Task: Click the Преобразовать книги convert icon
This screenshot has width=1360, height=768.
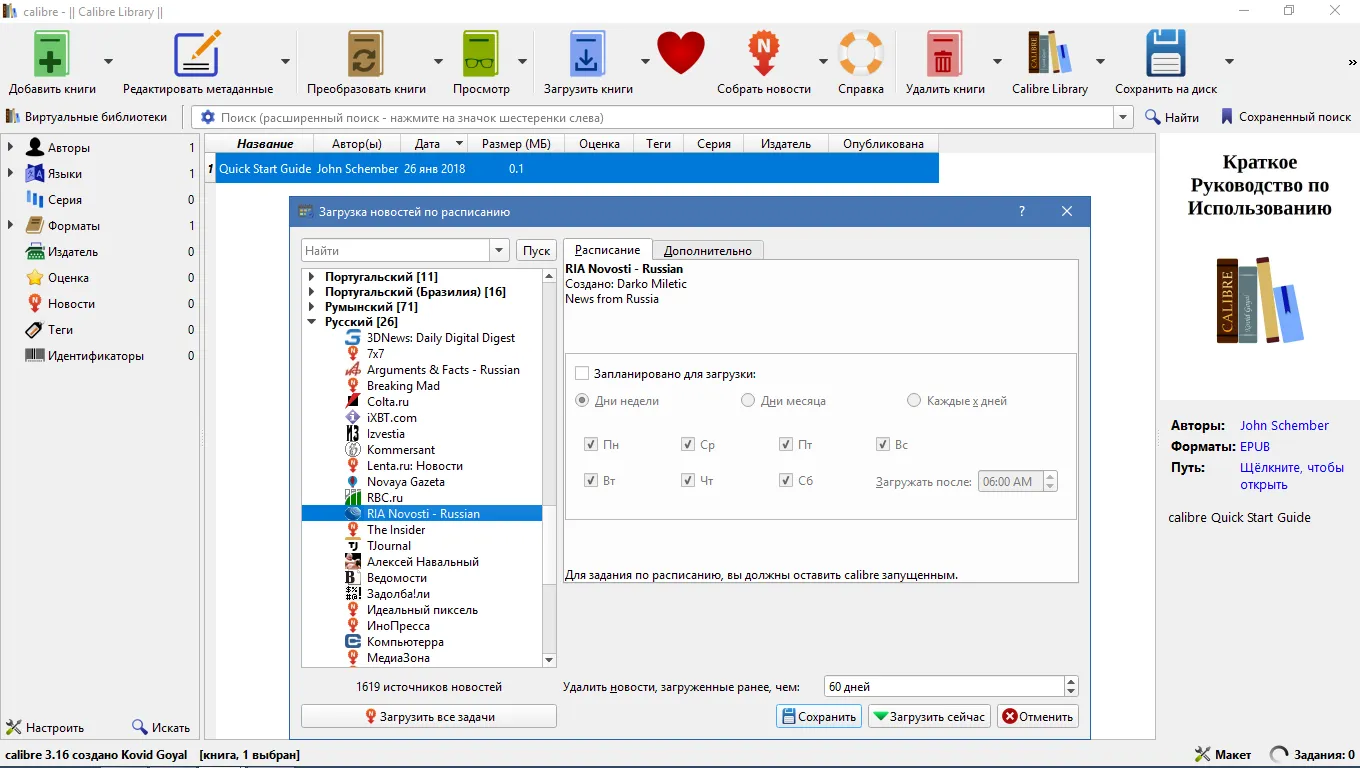Action: pyautogui.click(x=366, y=52)
